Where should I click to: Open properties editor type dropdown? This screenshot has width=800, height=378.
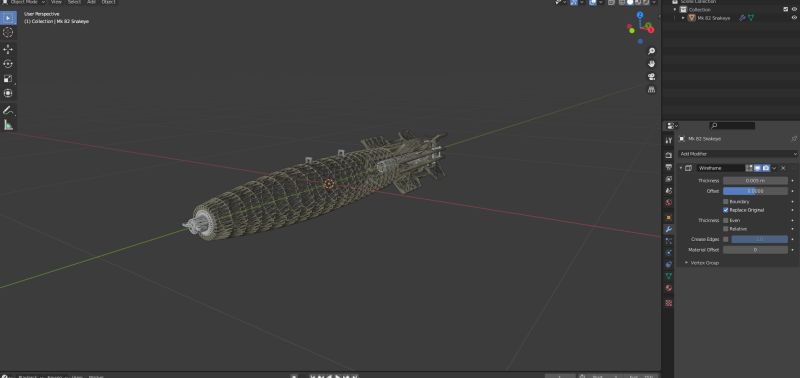[672, 125]
